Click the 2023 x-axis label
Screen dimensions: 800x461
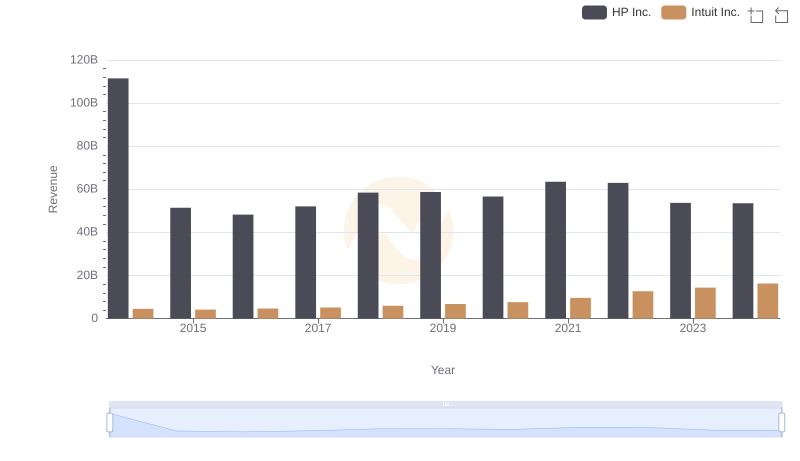click(693, 328)
